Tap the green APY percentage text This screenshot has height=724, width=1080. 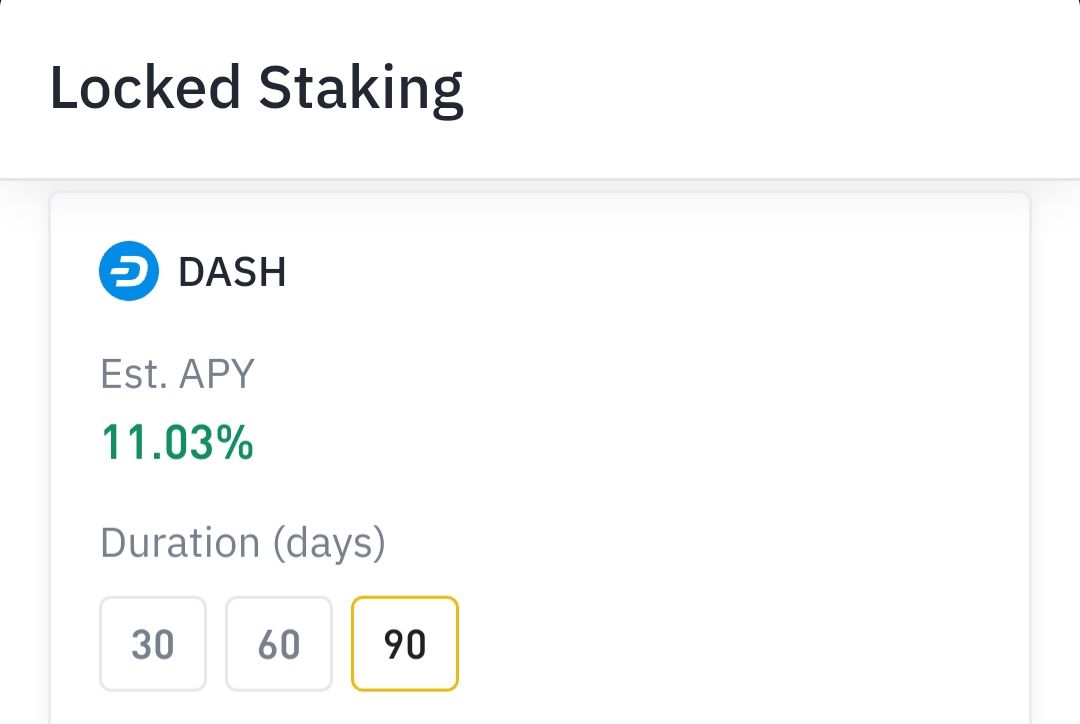[178, 442]
